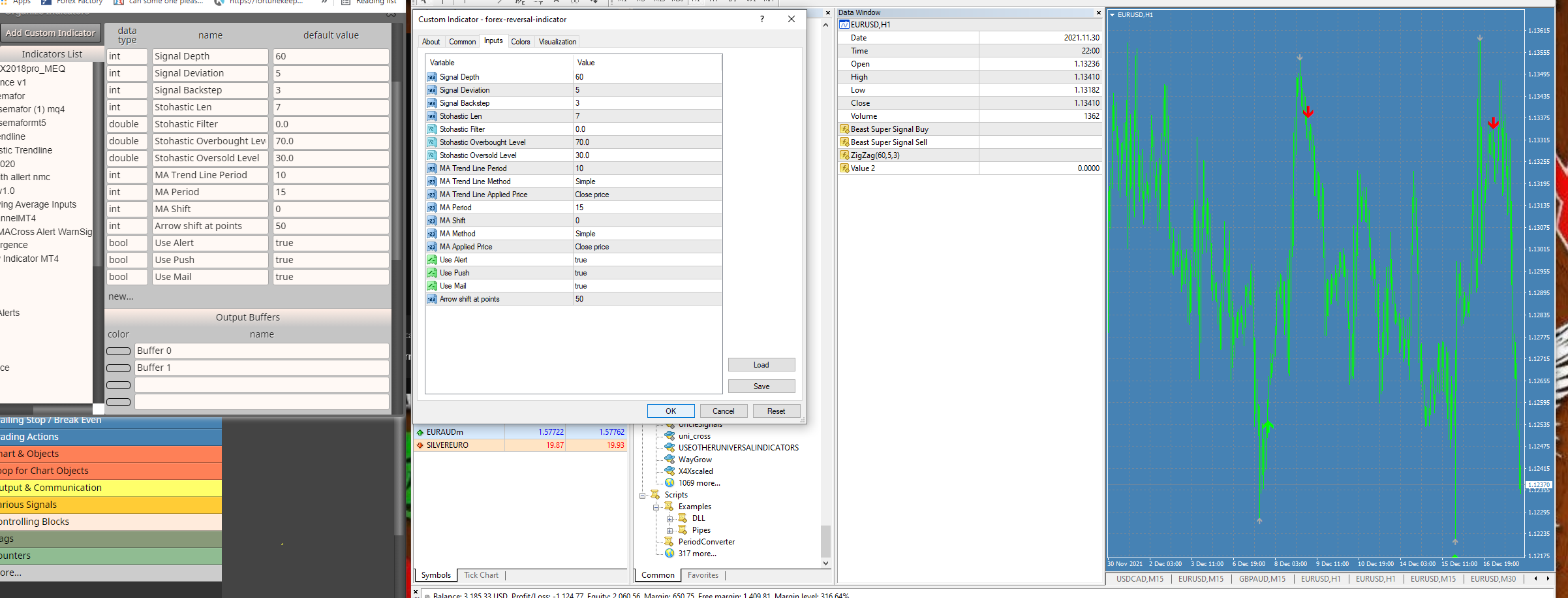Viewport: 1568px width, 598px height.
Task: Click the EURUSD,H1 chart icon in Data Window
Action: click(x=844, y=25)
